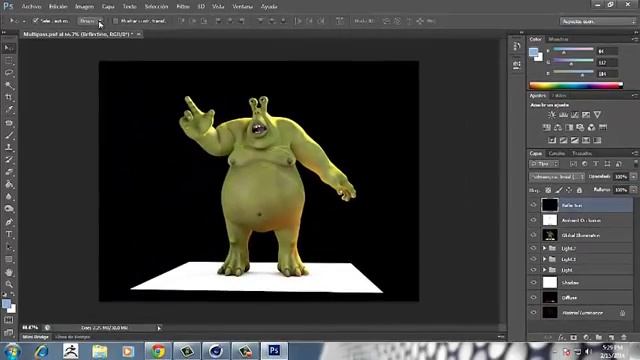Add a Brightness/Contrast adjustment

pos(552,115)
